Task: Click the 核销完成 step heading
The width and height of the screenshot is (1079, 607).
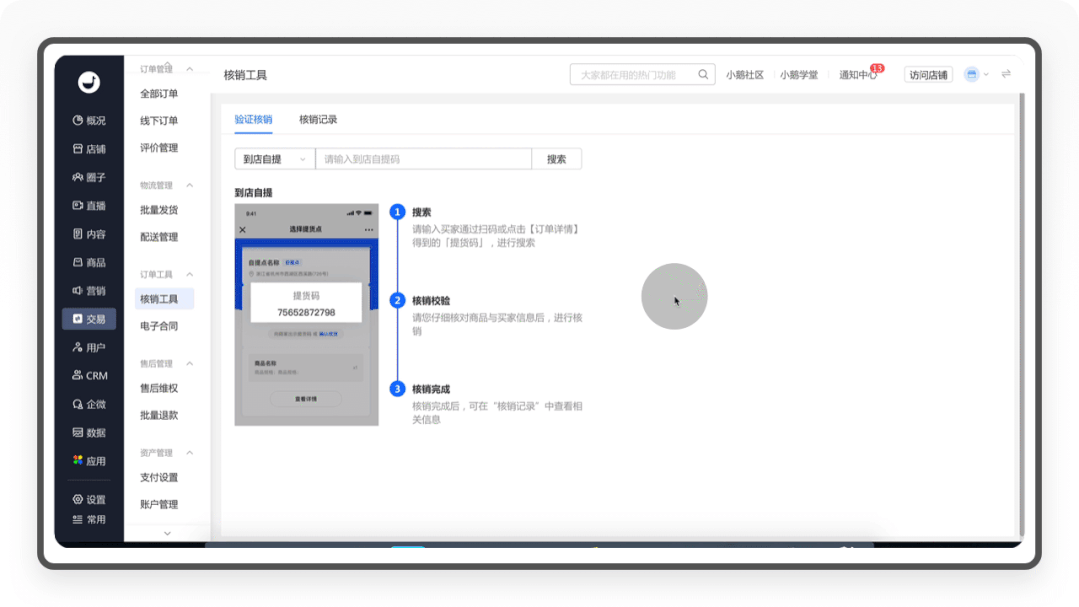Action: tap(431, 390)
